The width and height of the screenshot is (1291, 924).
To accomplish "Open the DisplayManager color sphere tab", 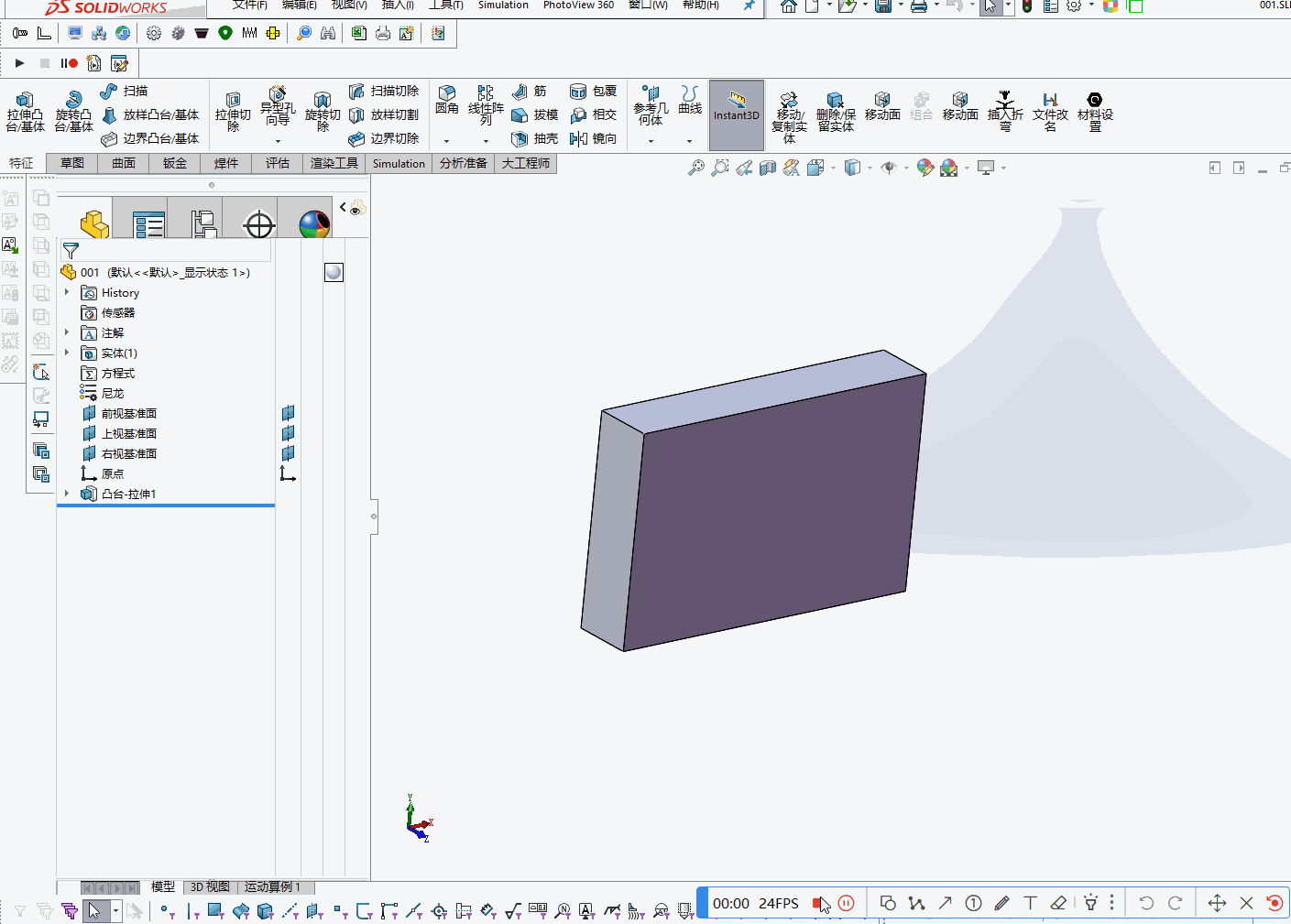I will (314, 223).
